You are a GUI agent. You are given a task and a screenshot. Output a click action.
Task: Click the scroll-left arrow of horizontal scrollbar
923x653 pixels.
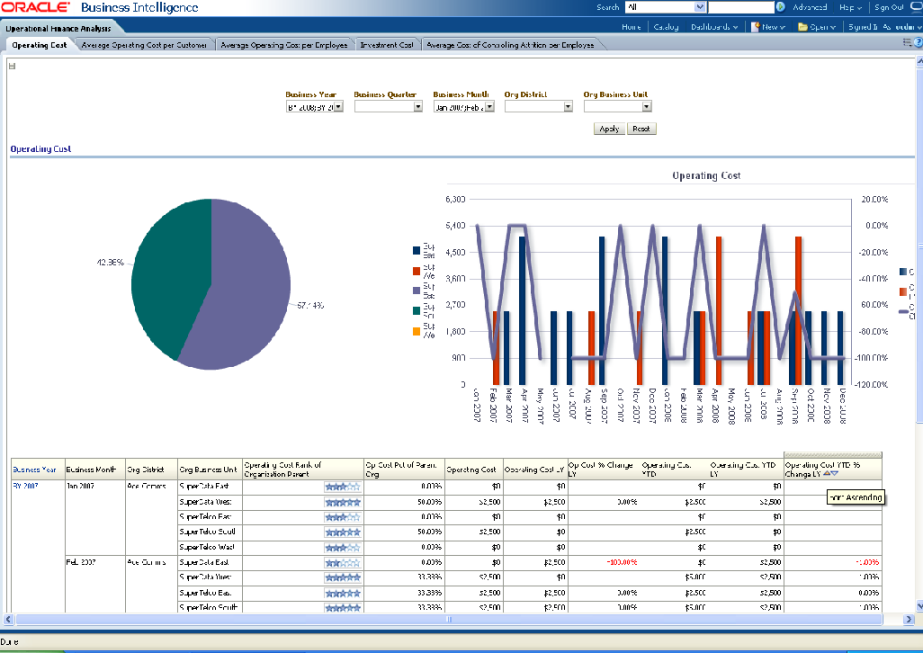(8, 619)
